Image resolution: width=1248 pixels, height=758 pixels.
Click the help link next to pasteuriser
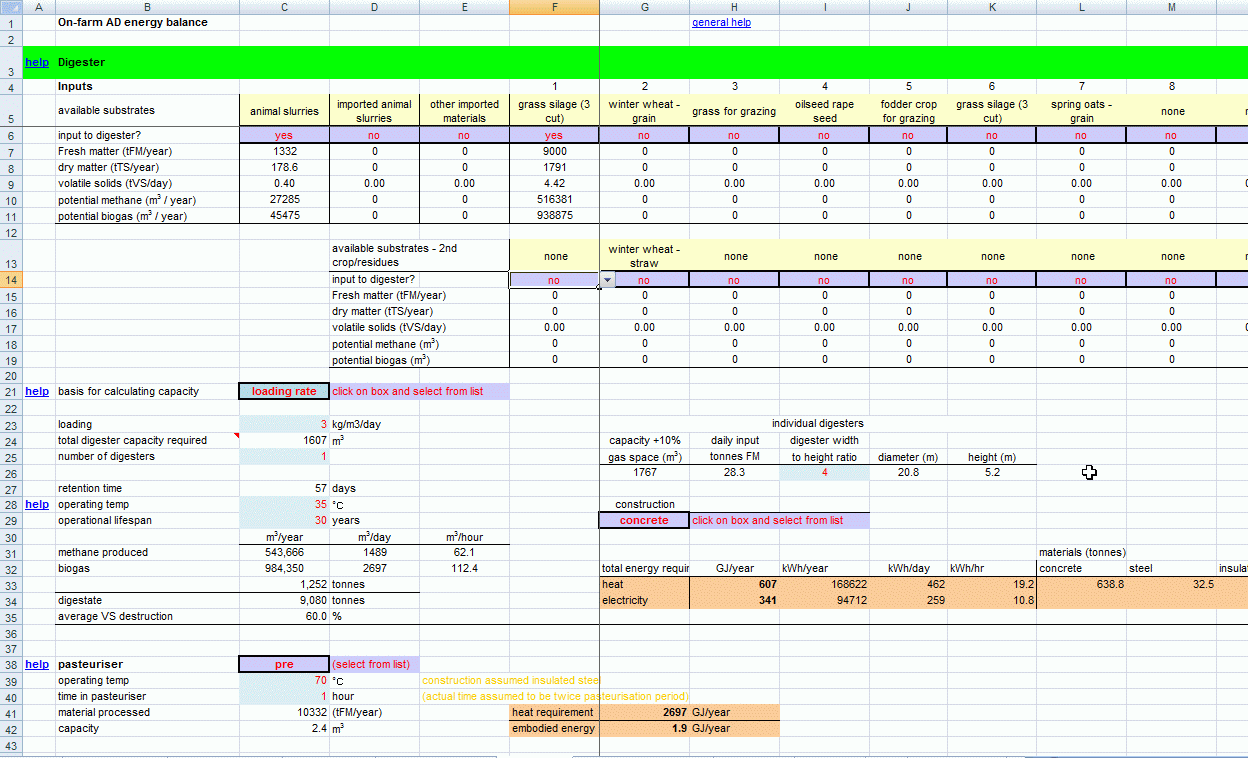(x=36, y=664)
